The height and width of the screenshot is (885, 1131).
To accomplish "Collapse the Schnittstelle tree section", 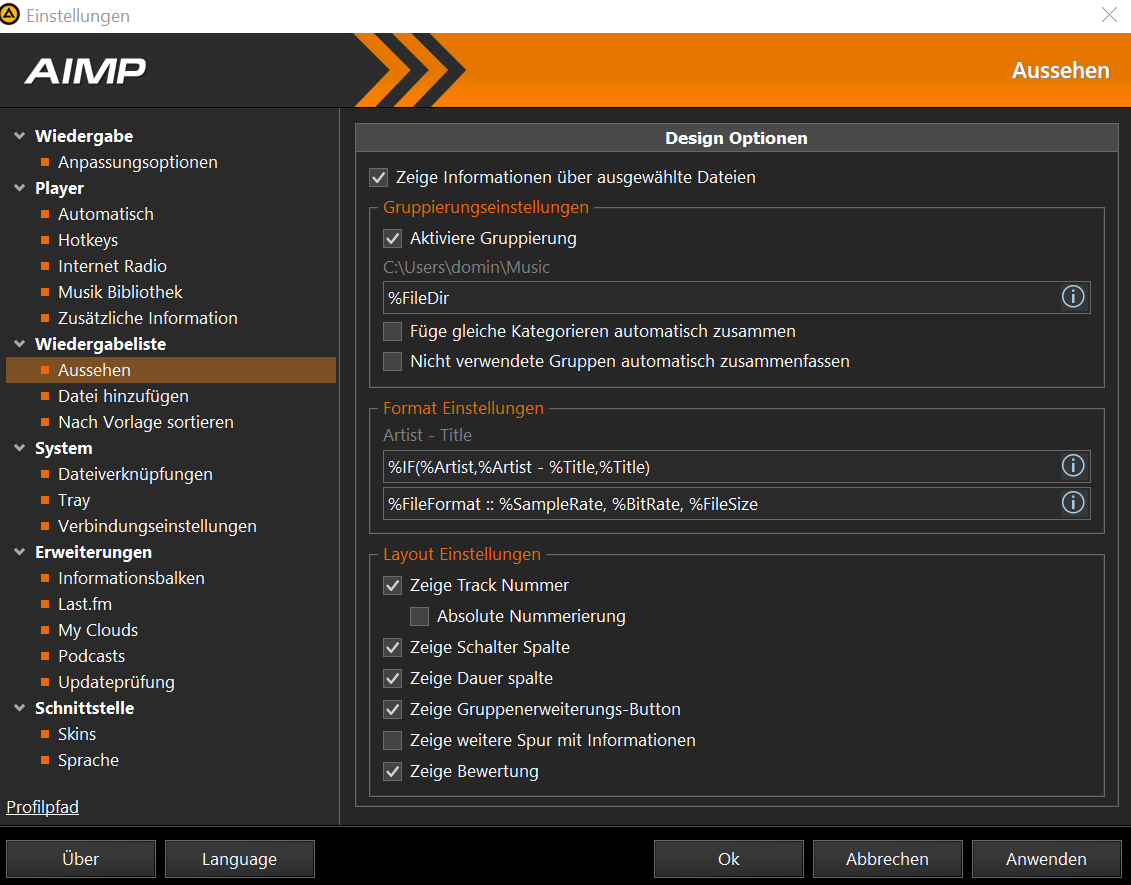I will tap(19, 708).
